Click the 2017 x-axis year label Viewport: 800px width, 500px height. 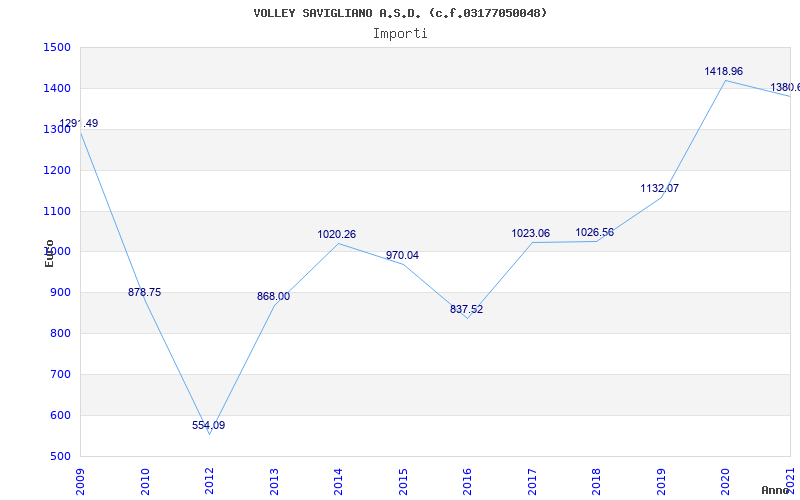[532, 482]
